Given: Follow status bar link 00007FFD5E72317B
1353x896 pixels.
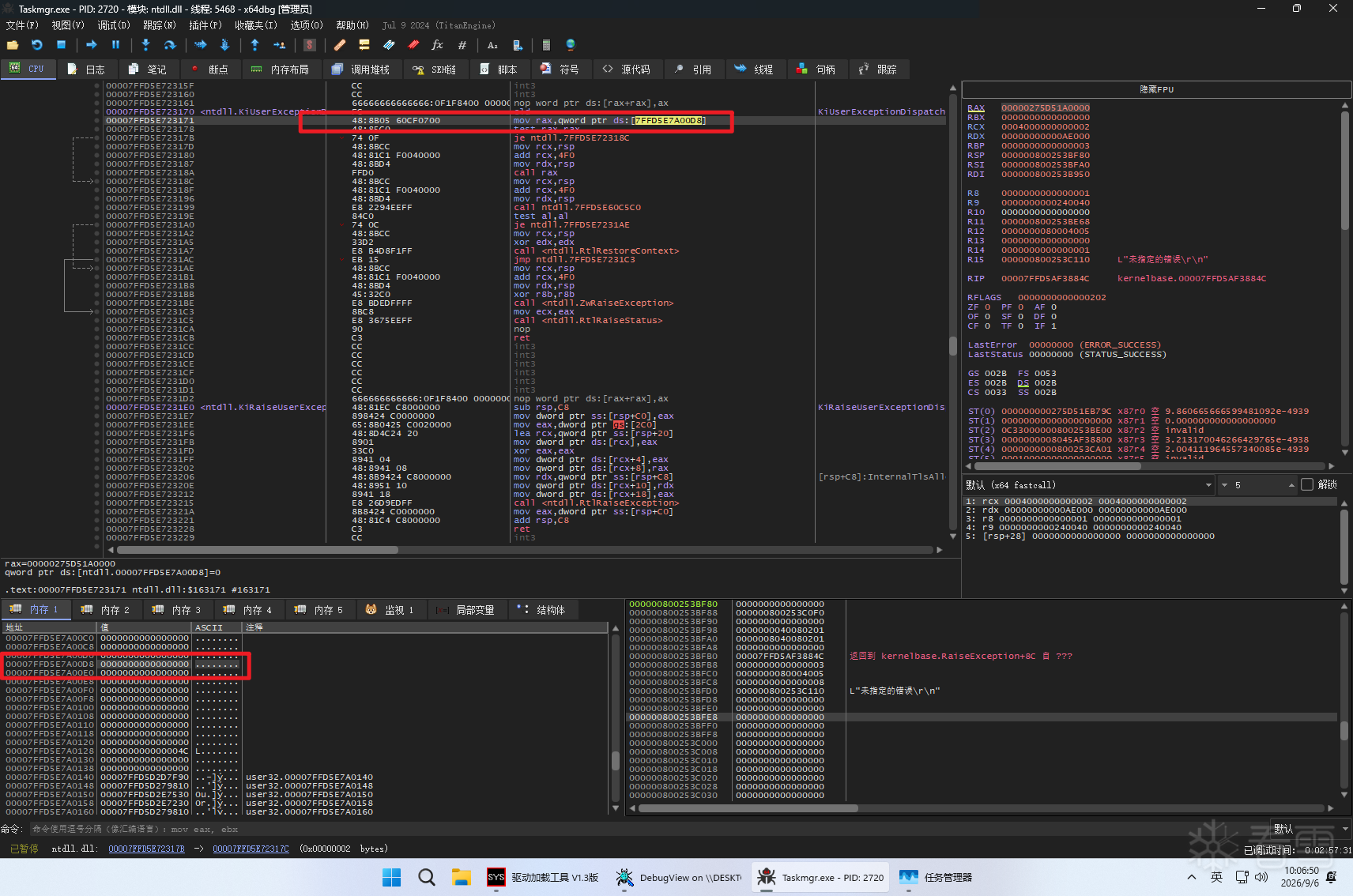Looking at the screenshot, I should coord(146,849).
